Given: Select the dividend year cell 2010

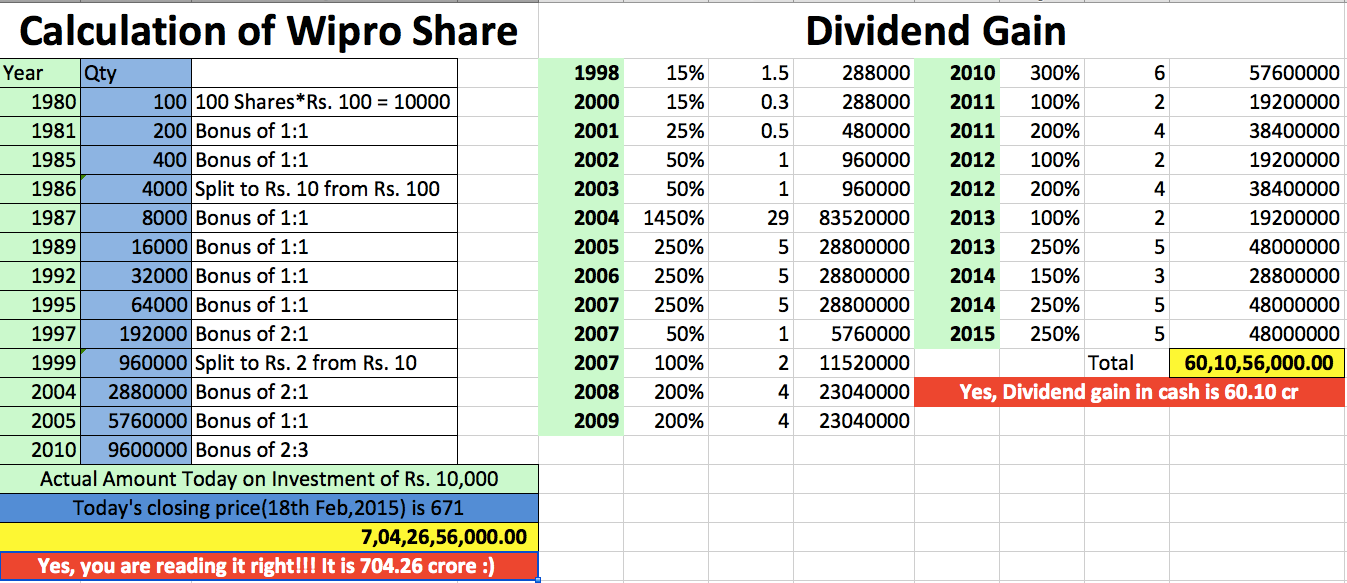Looking at the screenshot, I should click(957, 73).
